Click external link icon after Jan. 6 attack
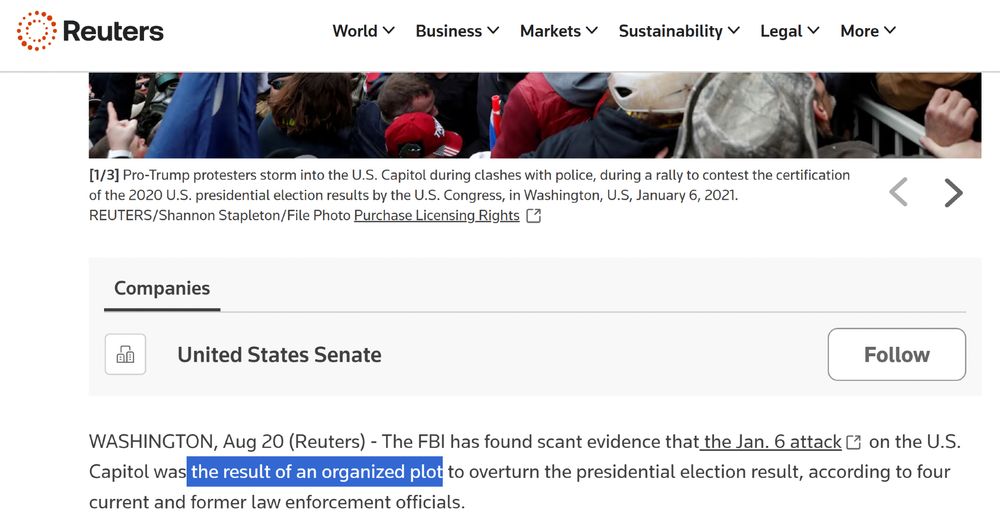This screenshot has width=1000, height=525. [853, 442]
